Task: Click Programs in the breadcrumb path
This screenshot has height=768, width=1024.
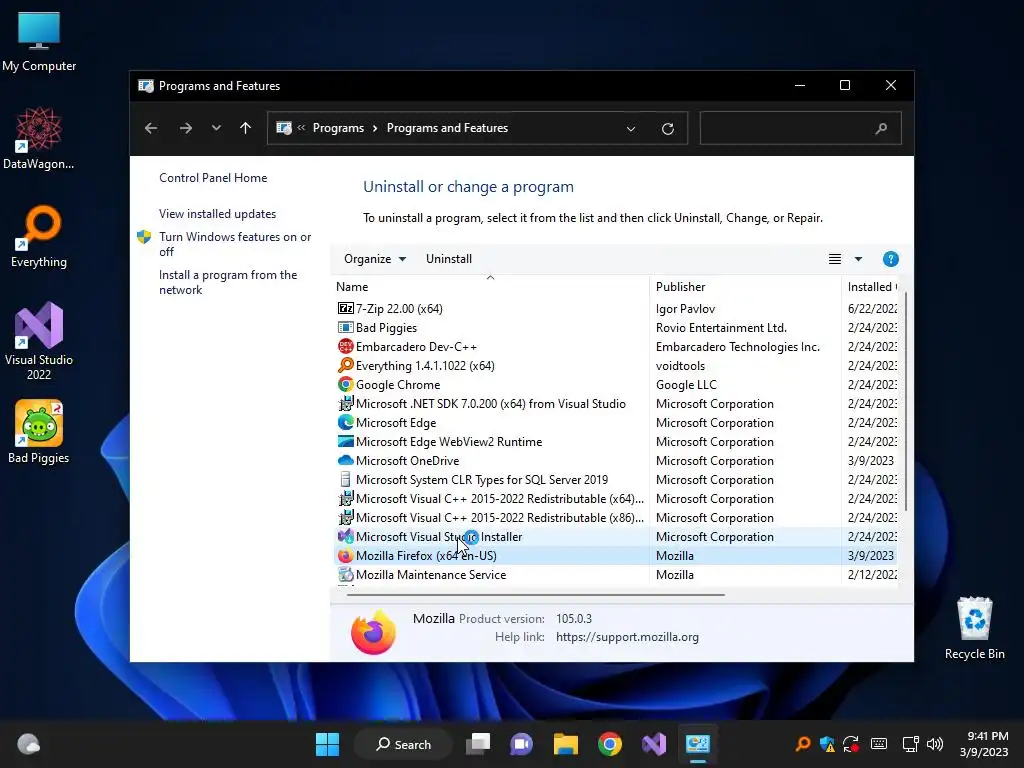Action: (338, 128)
